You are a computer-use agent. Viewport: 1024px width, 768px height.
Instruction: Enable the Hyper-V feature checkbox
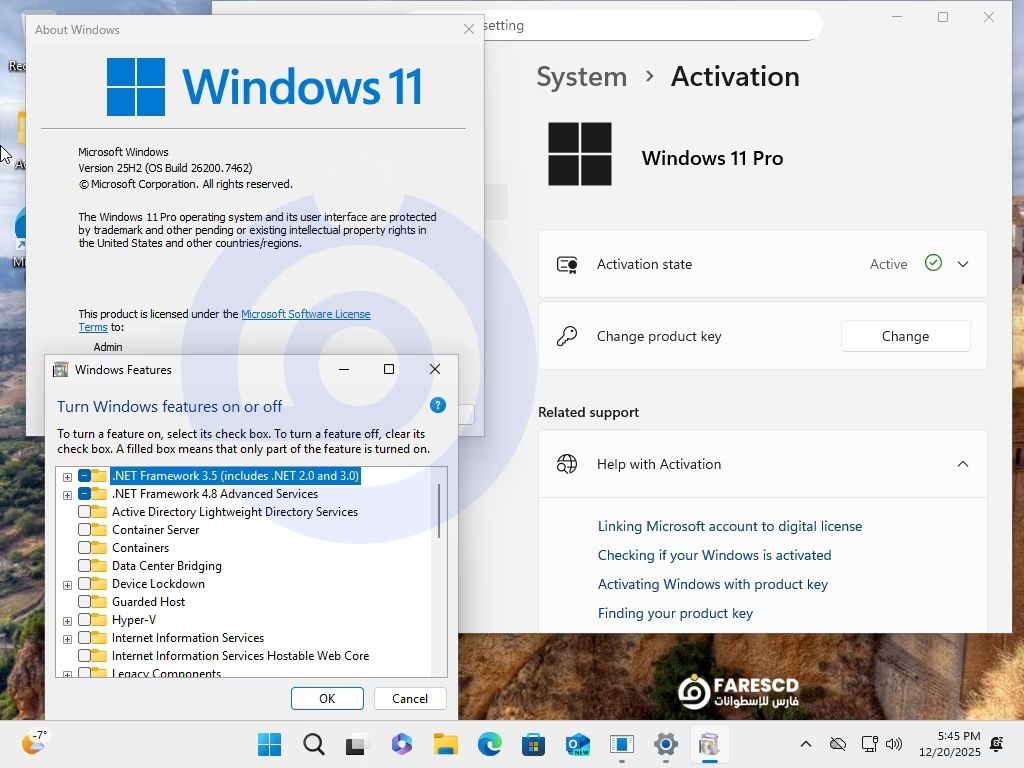tap(85, 620)
